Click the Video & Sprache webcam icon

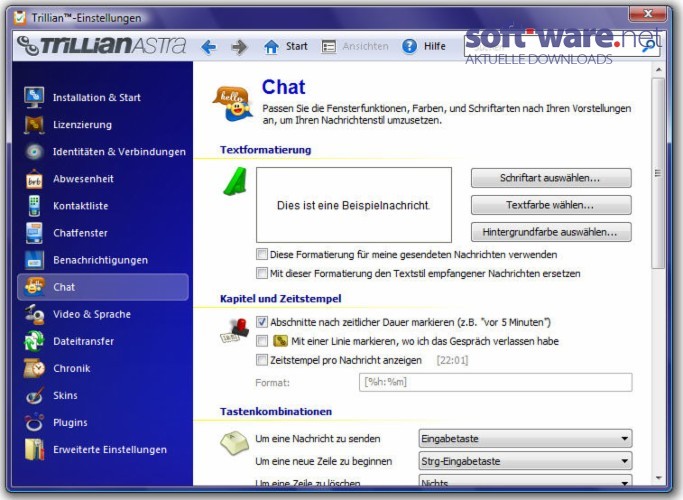coord(34,314)
